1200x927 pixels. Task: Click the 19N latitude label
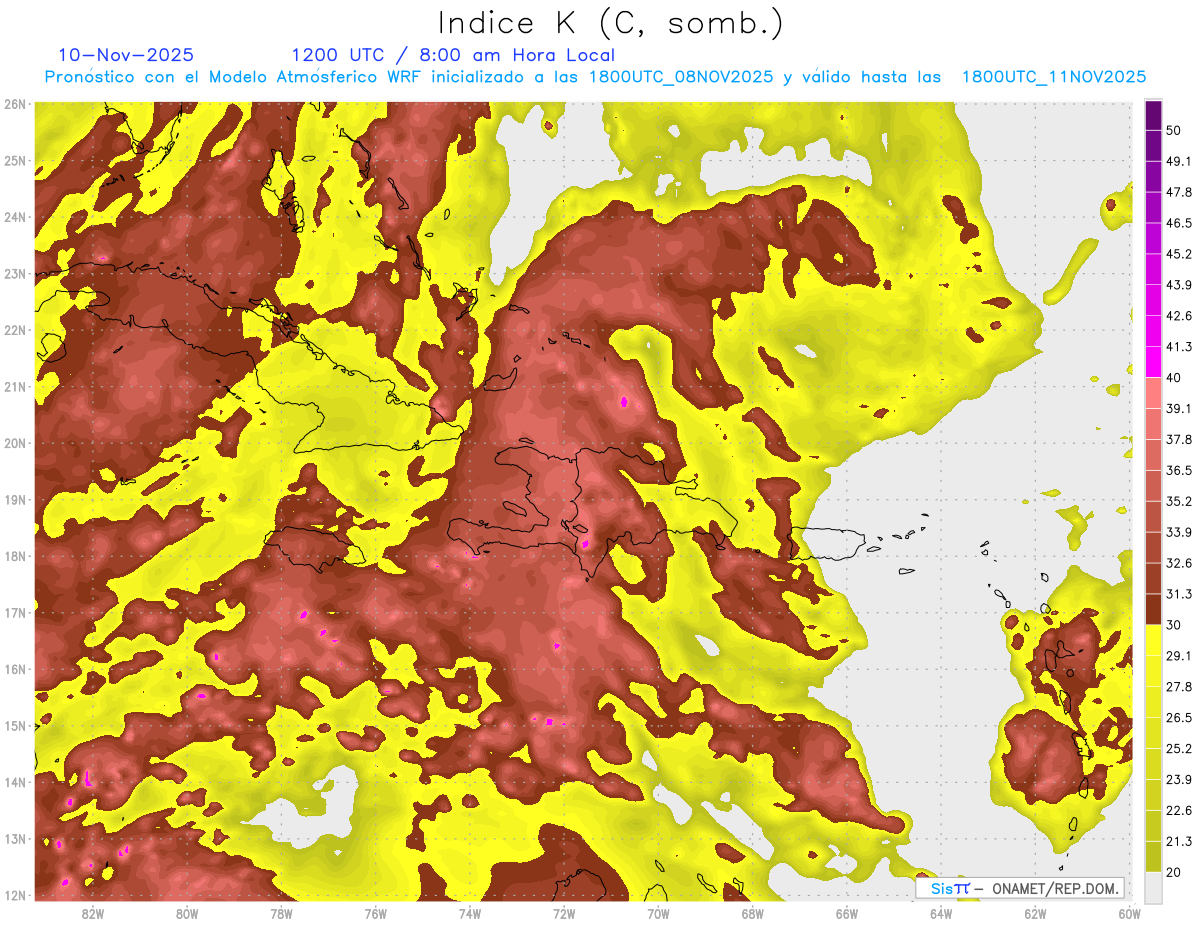[14, 500]
